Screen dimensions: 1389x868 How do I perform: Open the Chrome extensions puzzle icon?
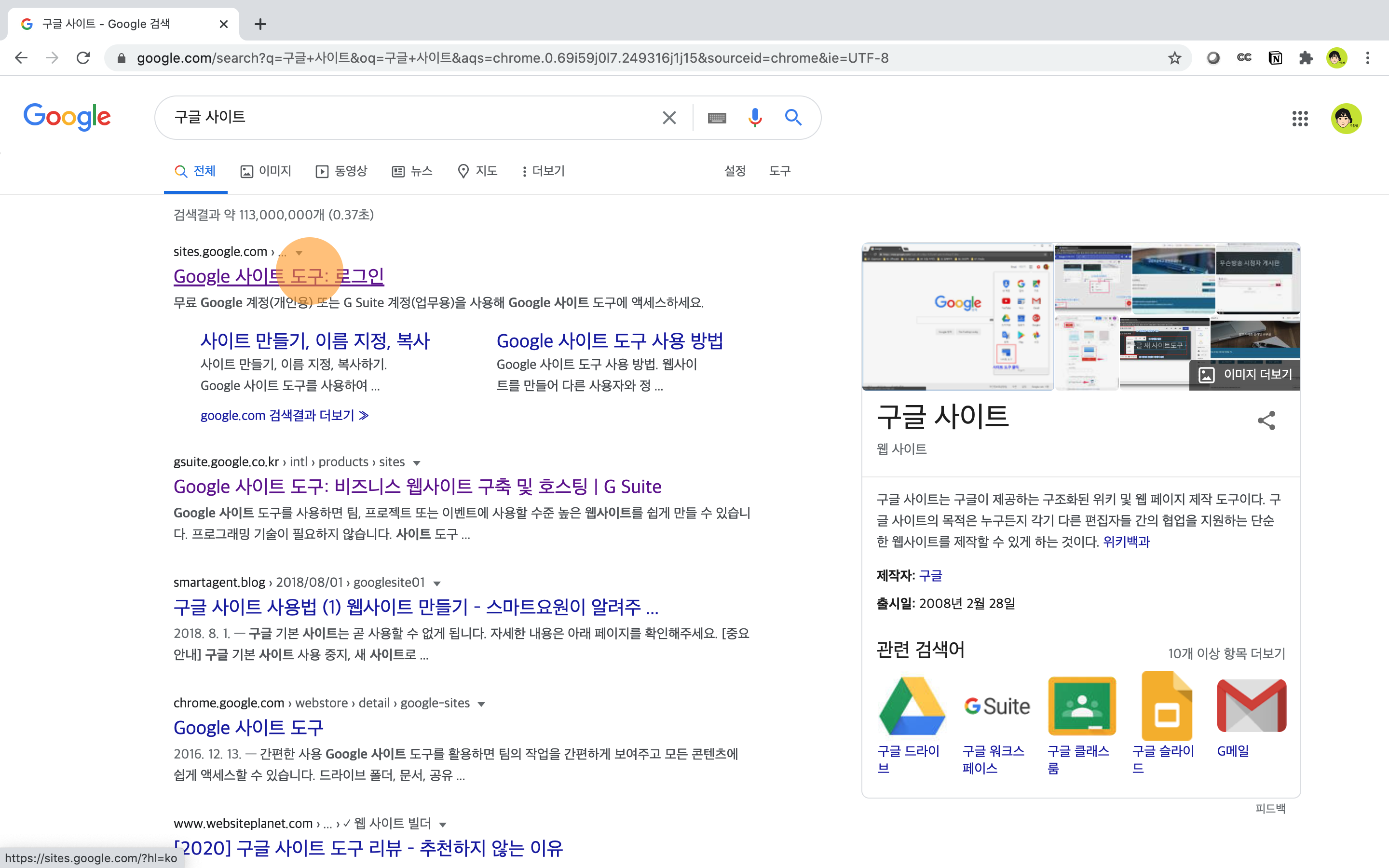click(1306, 58)
